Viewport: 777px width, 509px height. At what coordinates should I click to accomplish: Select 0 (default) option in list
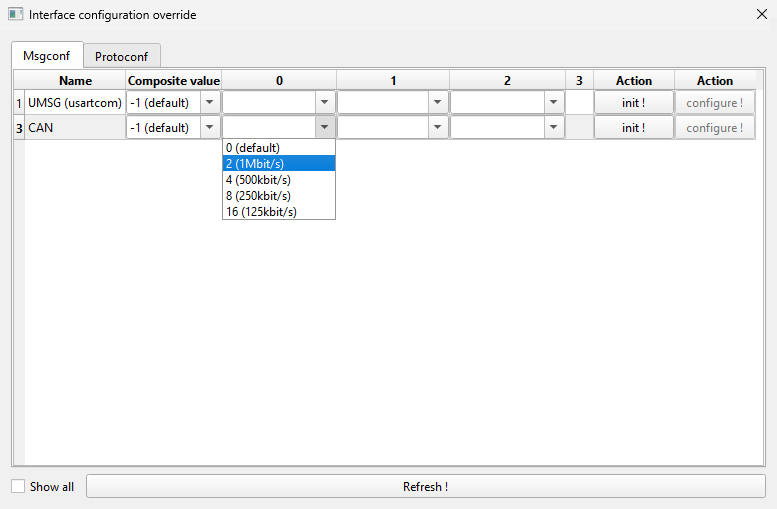(278, 148)
